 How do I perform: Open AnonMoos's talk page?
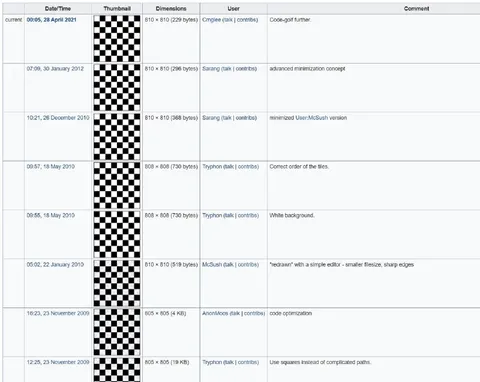coord(236,313)
